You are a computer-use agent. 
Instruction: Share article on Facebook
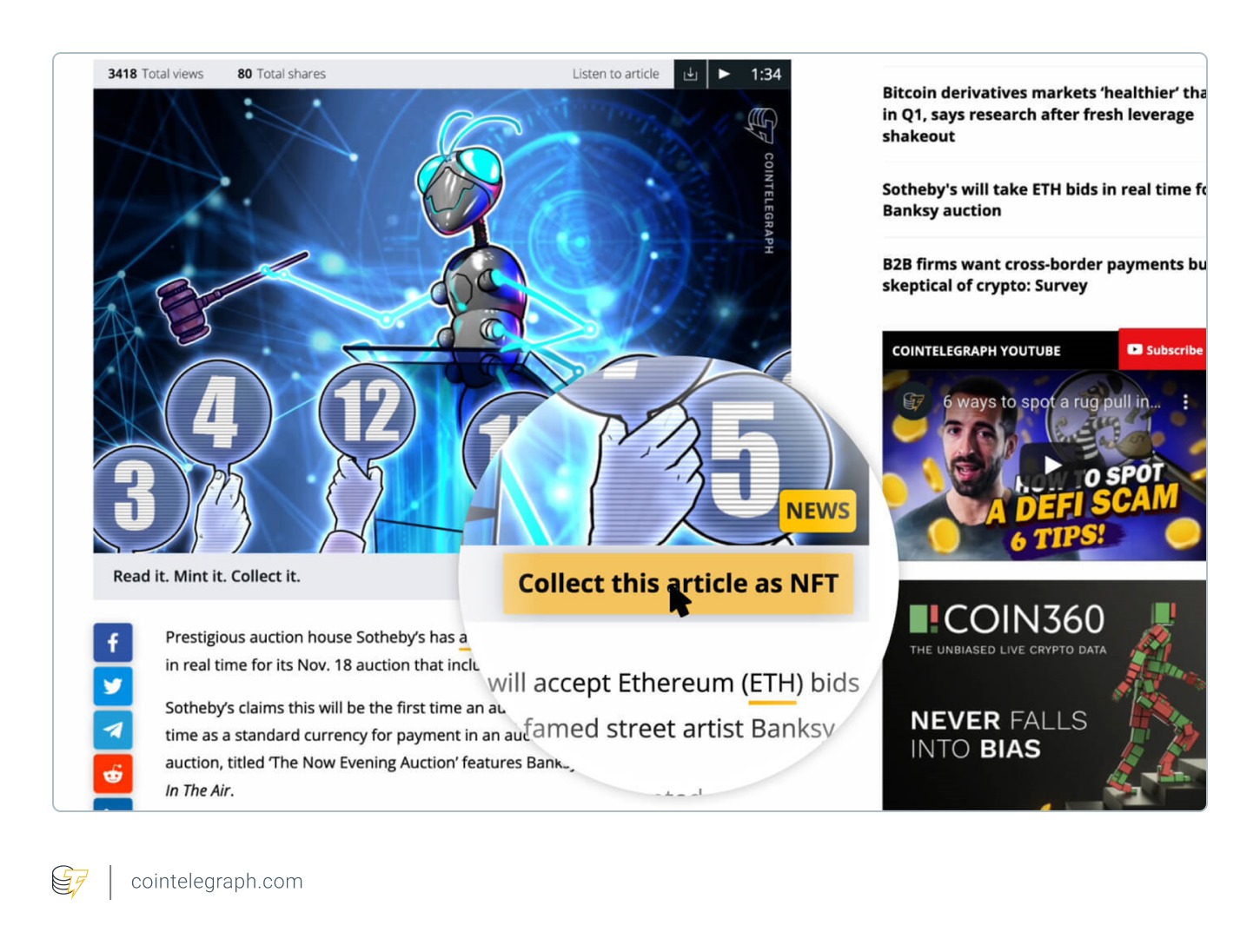113,643
